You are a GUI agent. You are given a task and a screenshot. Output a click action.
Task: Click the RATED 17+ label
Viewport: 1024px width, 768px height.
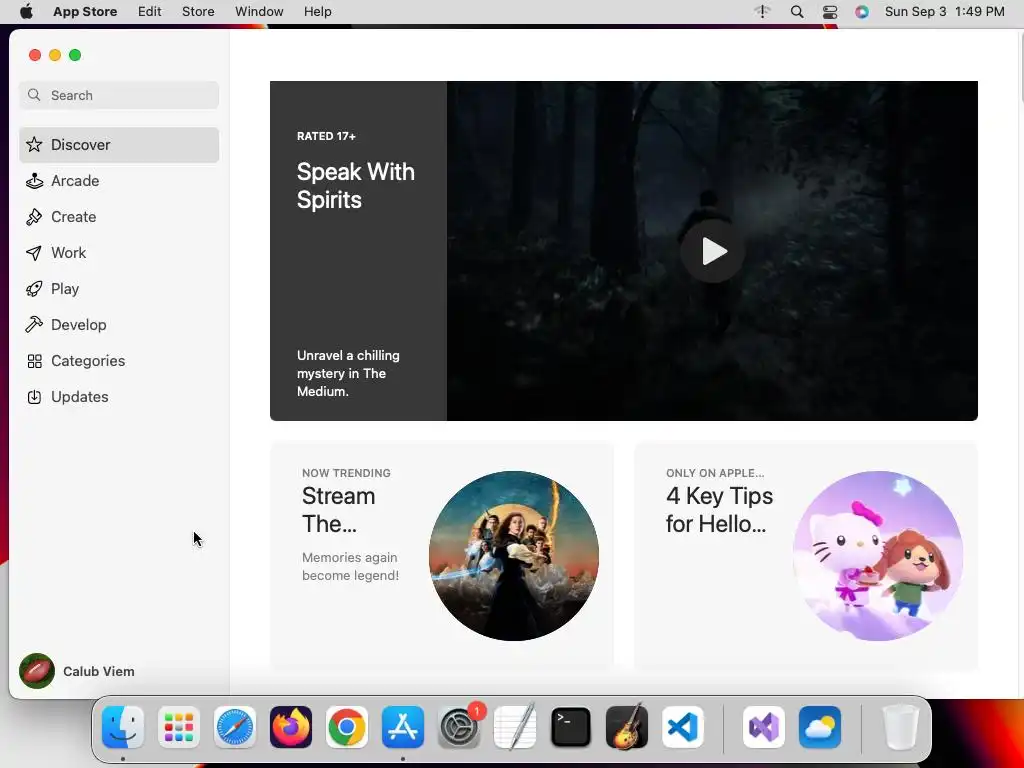[326, 136]
